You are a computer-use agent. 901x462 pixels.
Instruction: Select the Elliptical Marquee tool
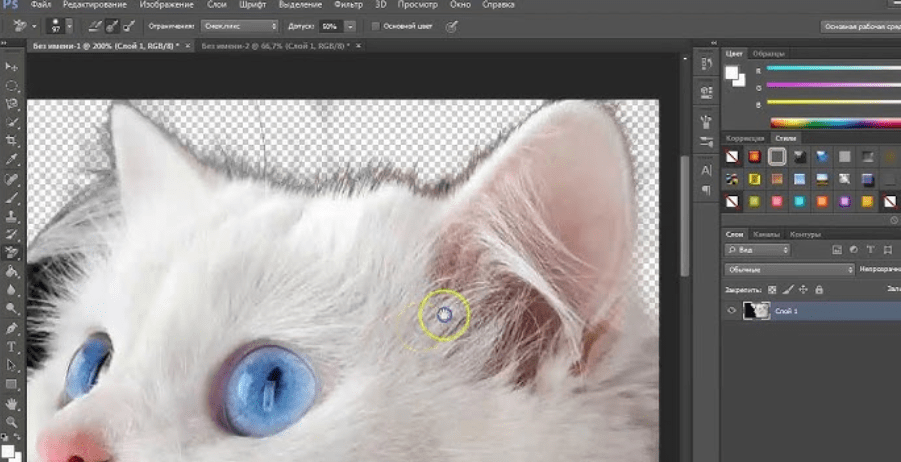11,86
